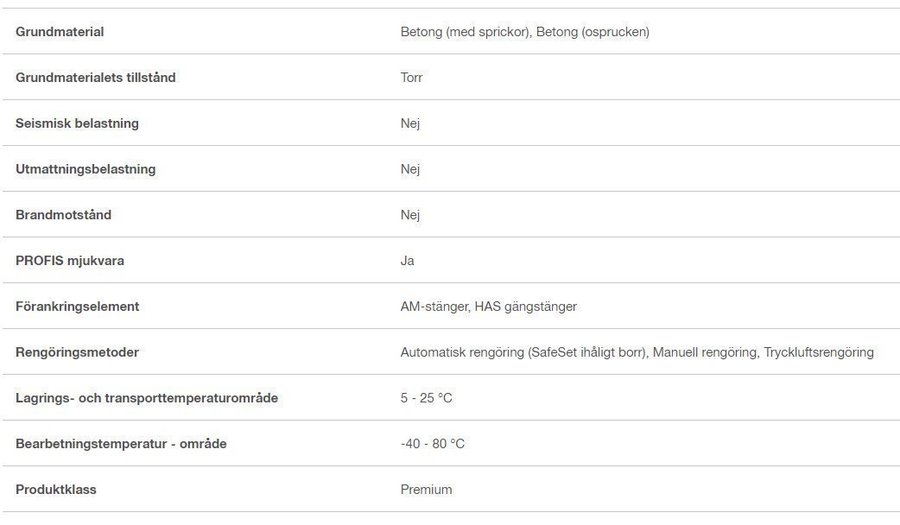900x525 pixels.
Task: Click the Grundmaterial row label
Action: click(60, 32)
